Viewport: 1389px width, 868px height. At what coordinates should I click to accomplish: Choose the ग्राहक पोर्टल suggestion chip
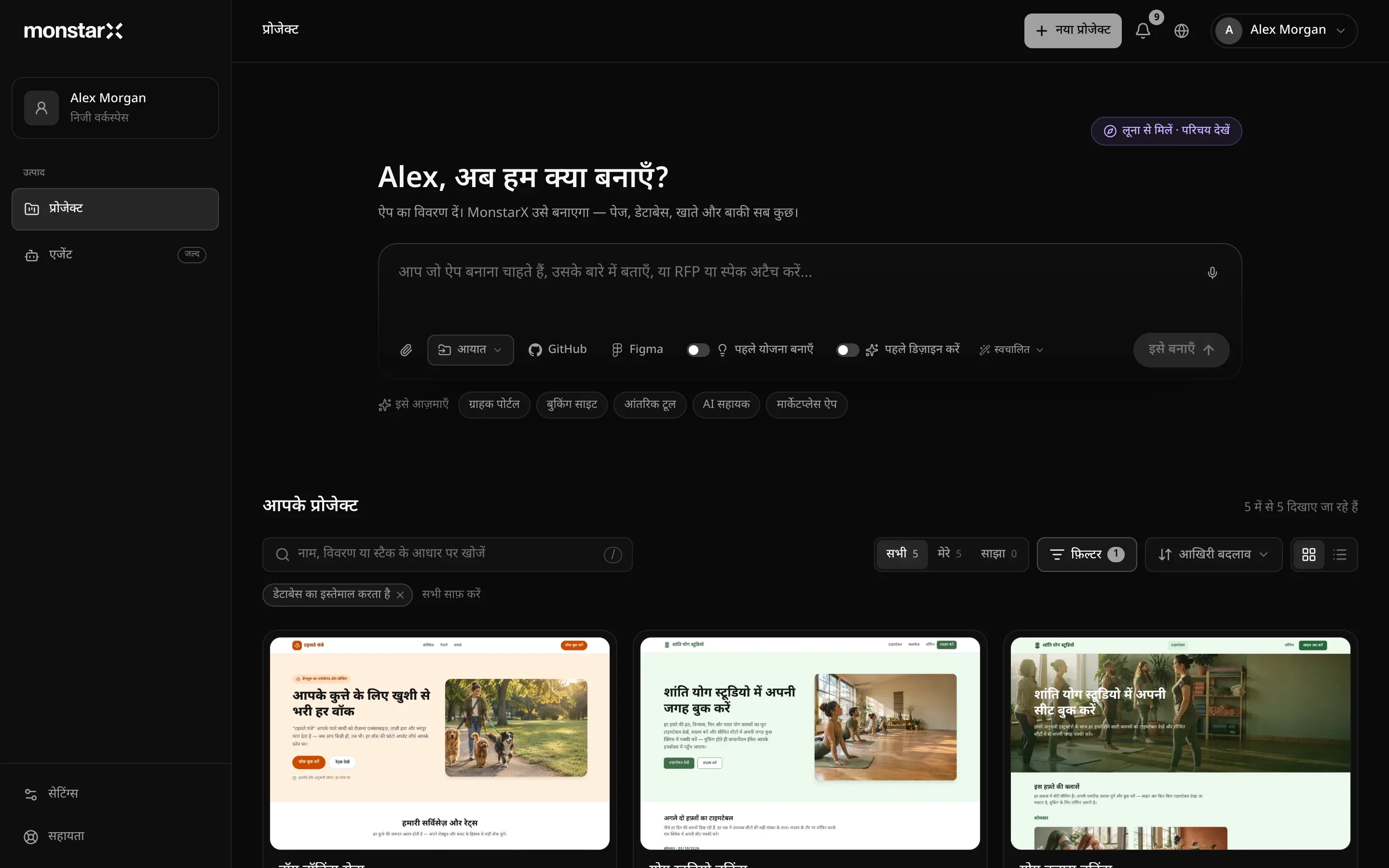pyautogui.click(x=494, y=405)
